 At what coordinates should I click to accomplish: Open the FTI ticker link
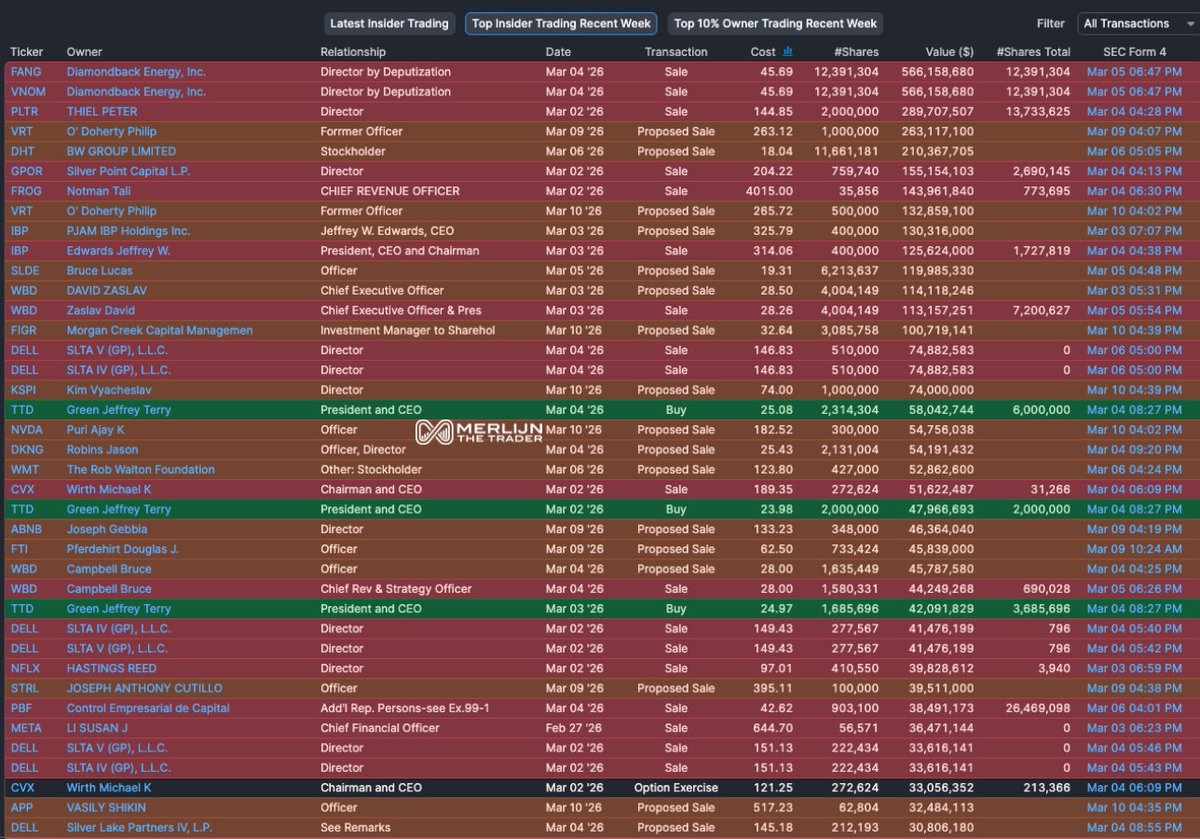[x=19, y=549]
